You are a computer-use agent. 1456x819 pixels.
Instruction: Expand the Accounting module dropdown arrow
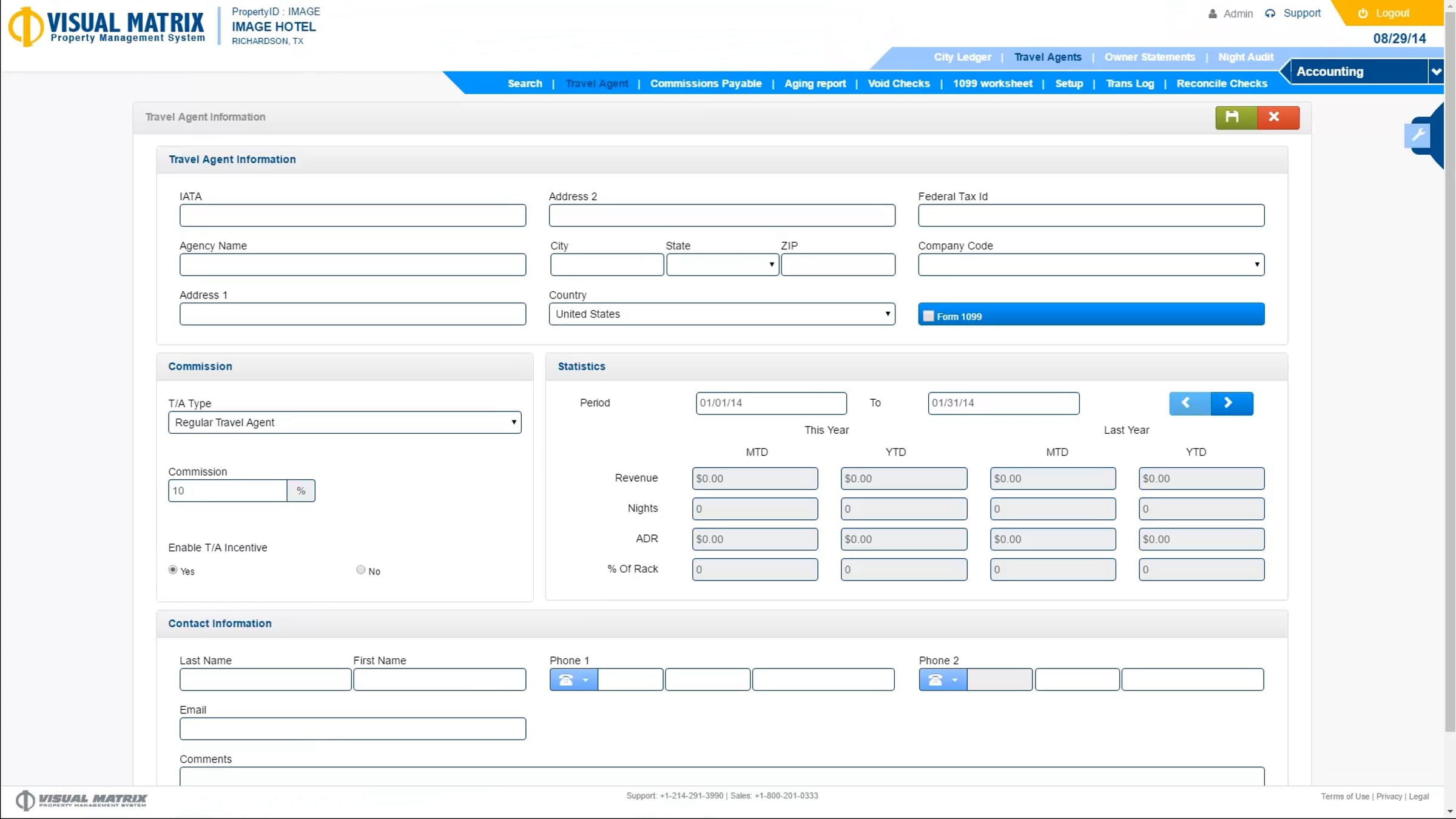[1436, 72]
